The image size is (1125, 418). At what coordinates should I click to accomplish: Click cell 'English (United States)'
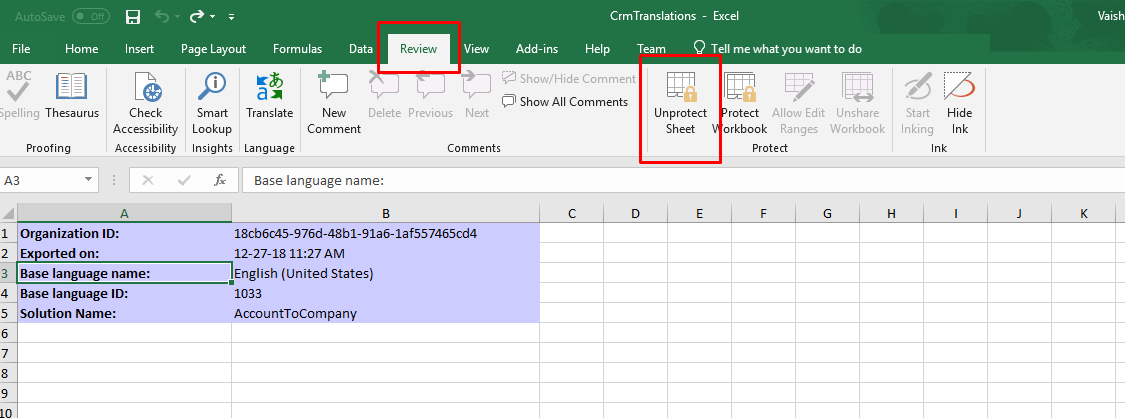click(385, 273)
